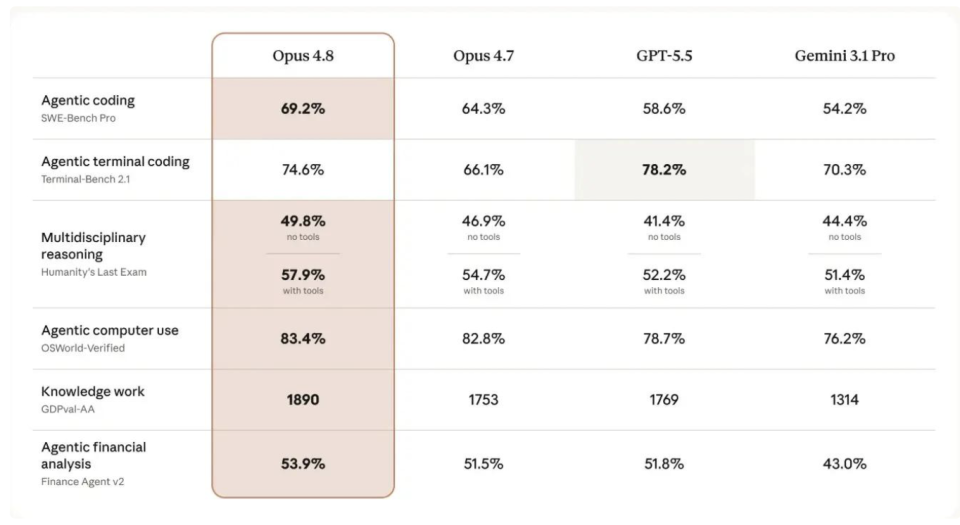Select the Terminal-Bench 2.1 subtitle
The image size is (960, 525).
point(86,179)
